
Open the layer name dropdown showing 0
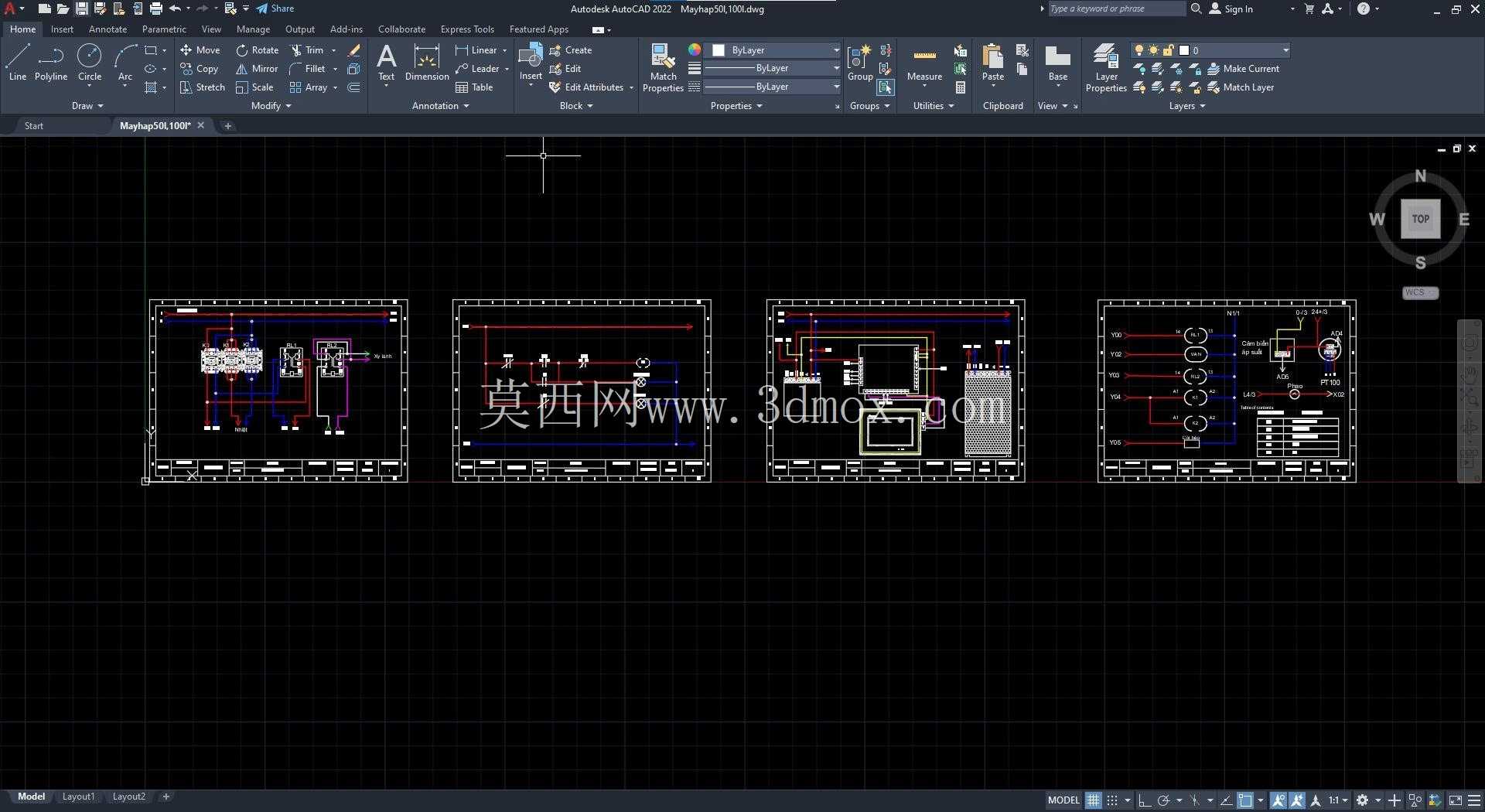tap(1234, 50)
